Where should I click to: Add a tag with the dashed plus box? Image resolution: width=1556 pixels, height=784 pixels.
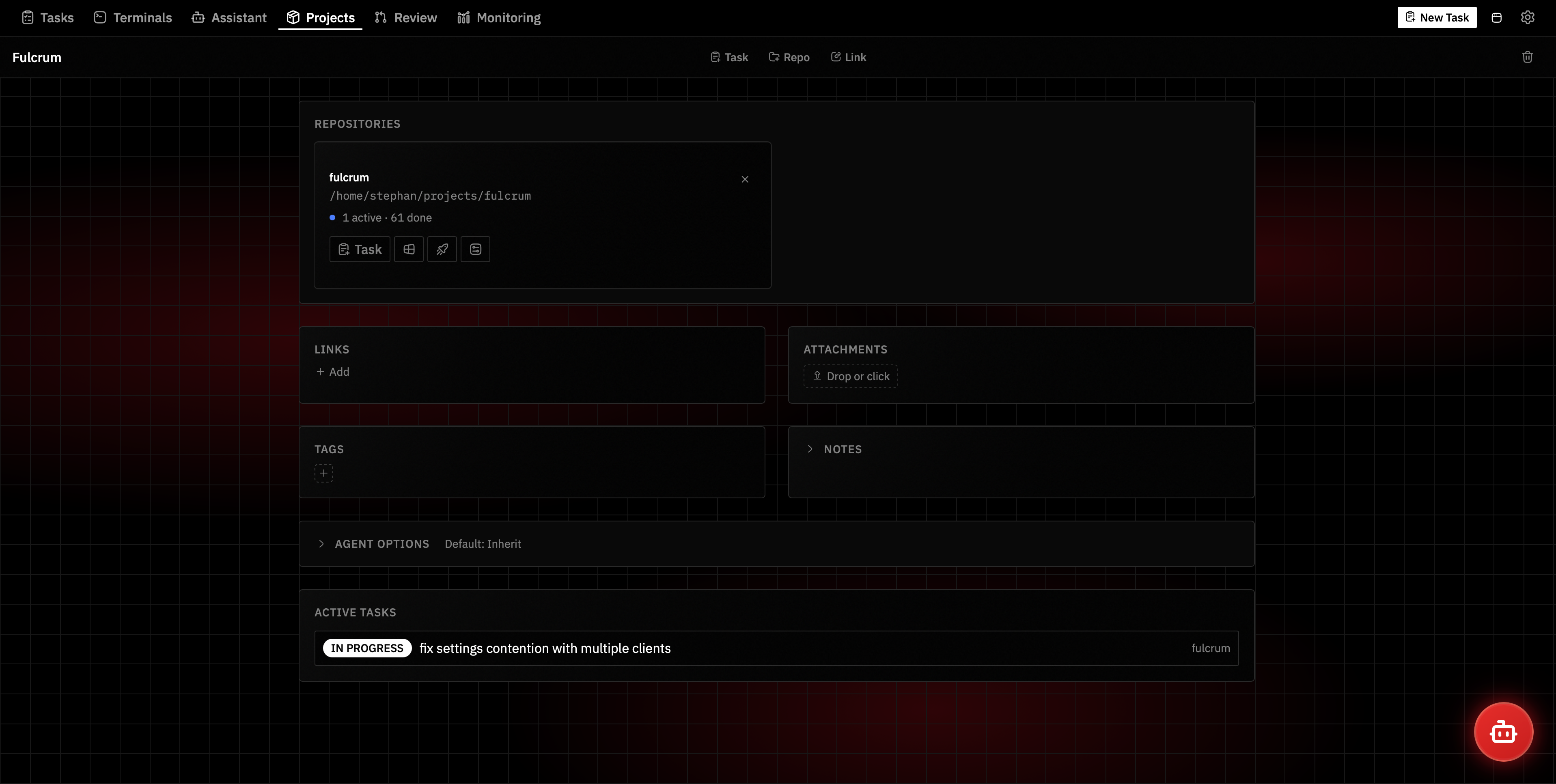pos(324,473)
